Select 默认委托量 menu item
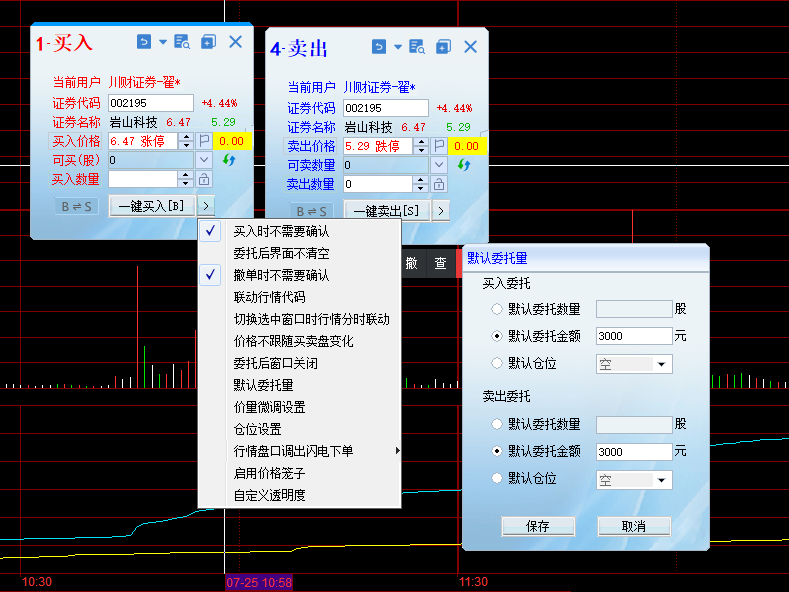Screen dimensions: 789x592 click(x=300, y=385)
